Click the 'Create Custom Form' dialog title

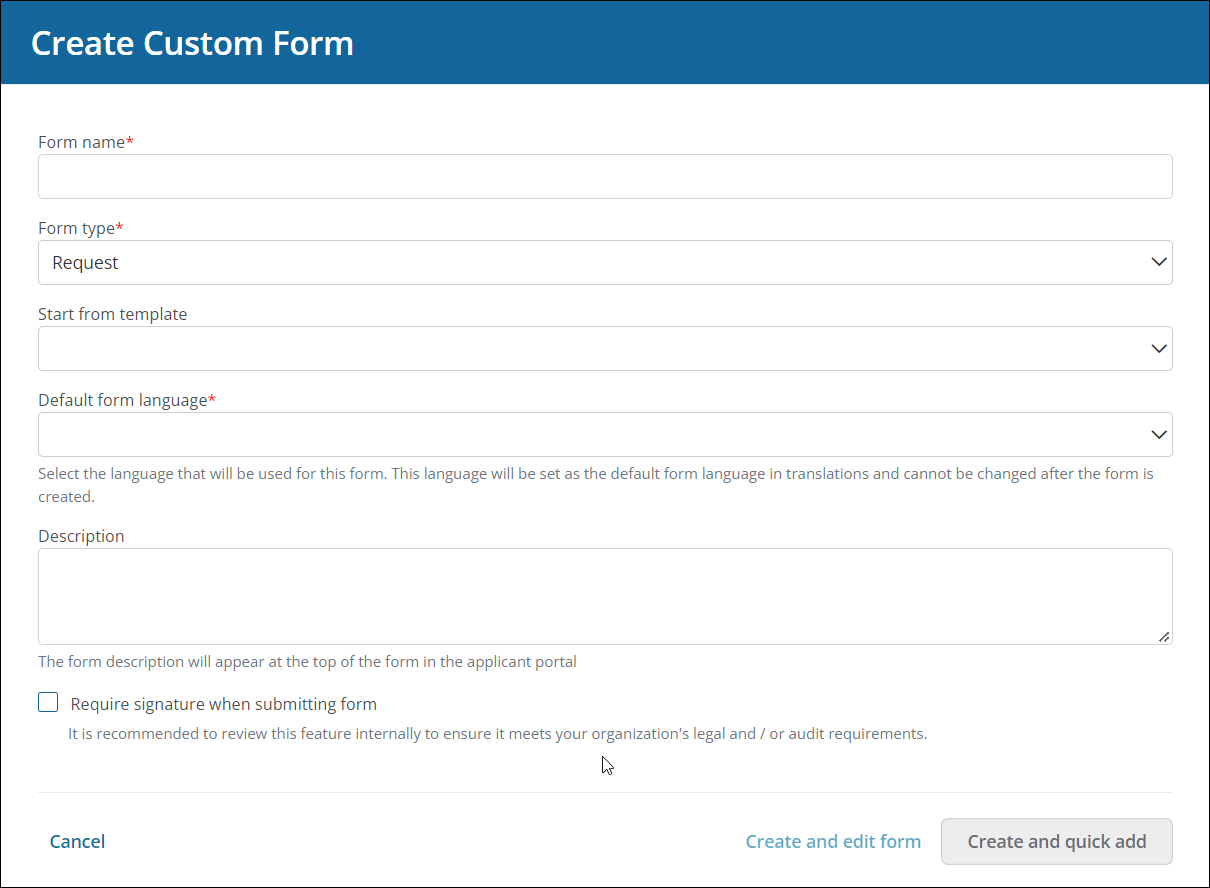[192, 44]
